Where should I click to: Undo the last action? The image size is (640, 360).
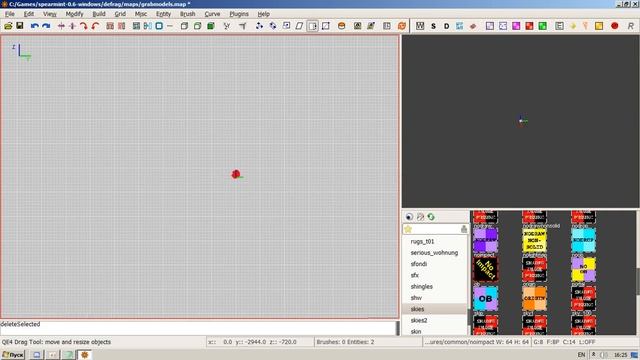[x=35, y=26]
